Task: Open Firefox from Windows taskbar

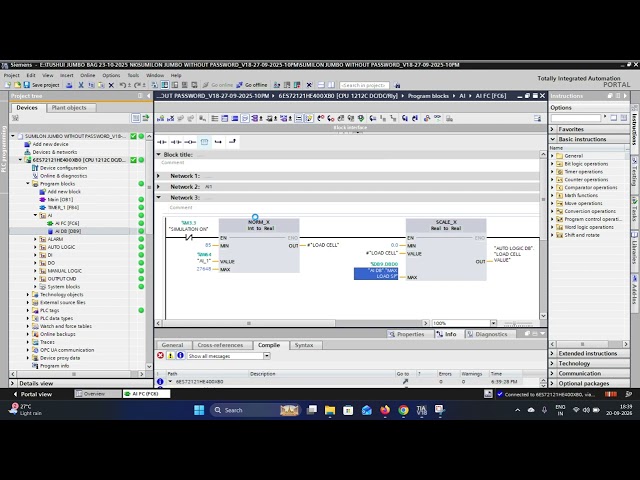Action: (385, 410)
